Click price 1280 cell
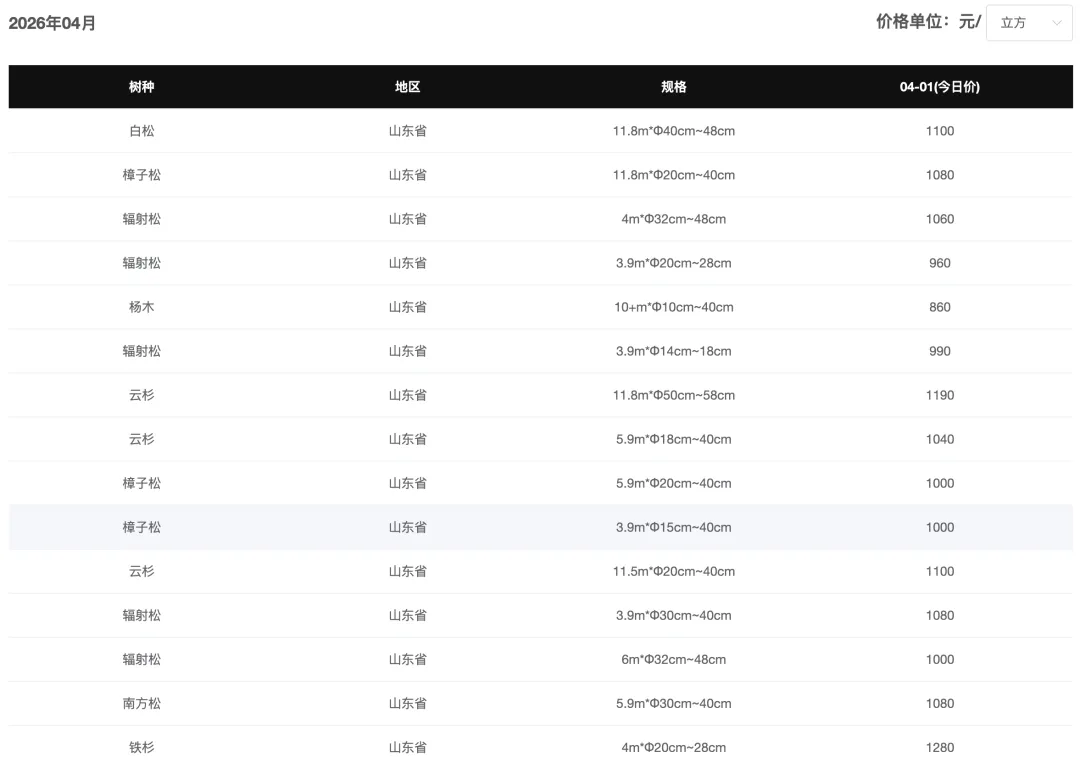This screenshot has height=768, width=1080. pyautogui.click(x=939, y=748)
